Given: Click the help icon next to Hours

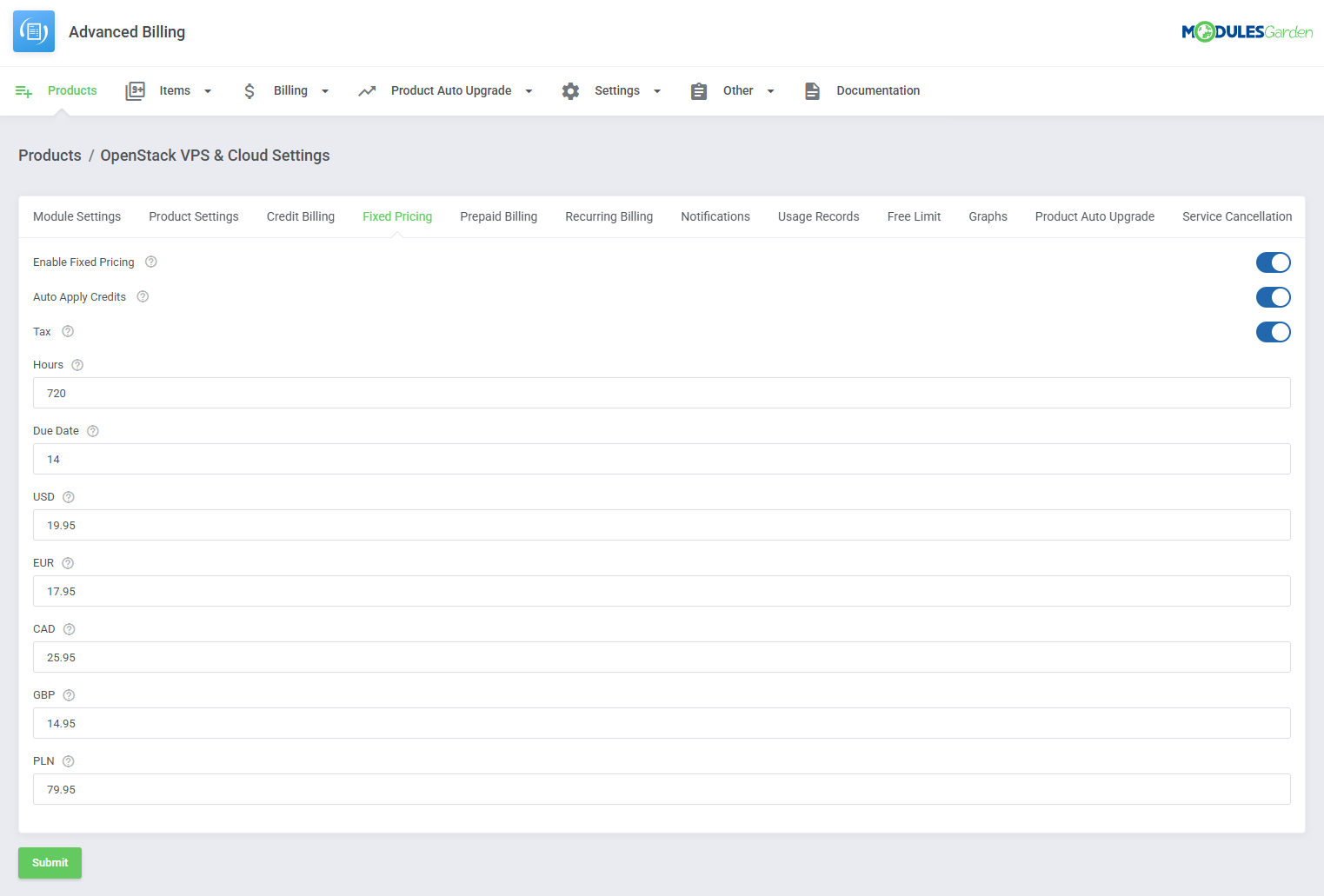Looking at the screenshot, I should tap(77, 364).
